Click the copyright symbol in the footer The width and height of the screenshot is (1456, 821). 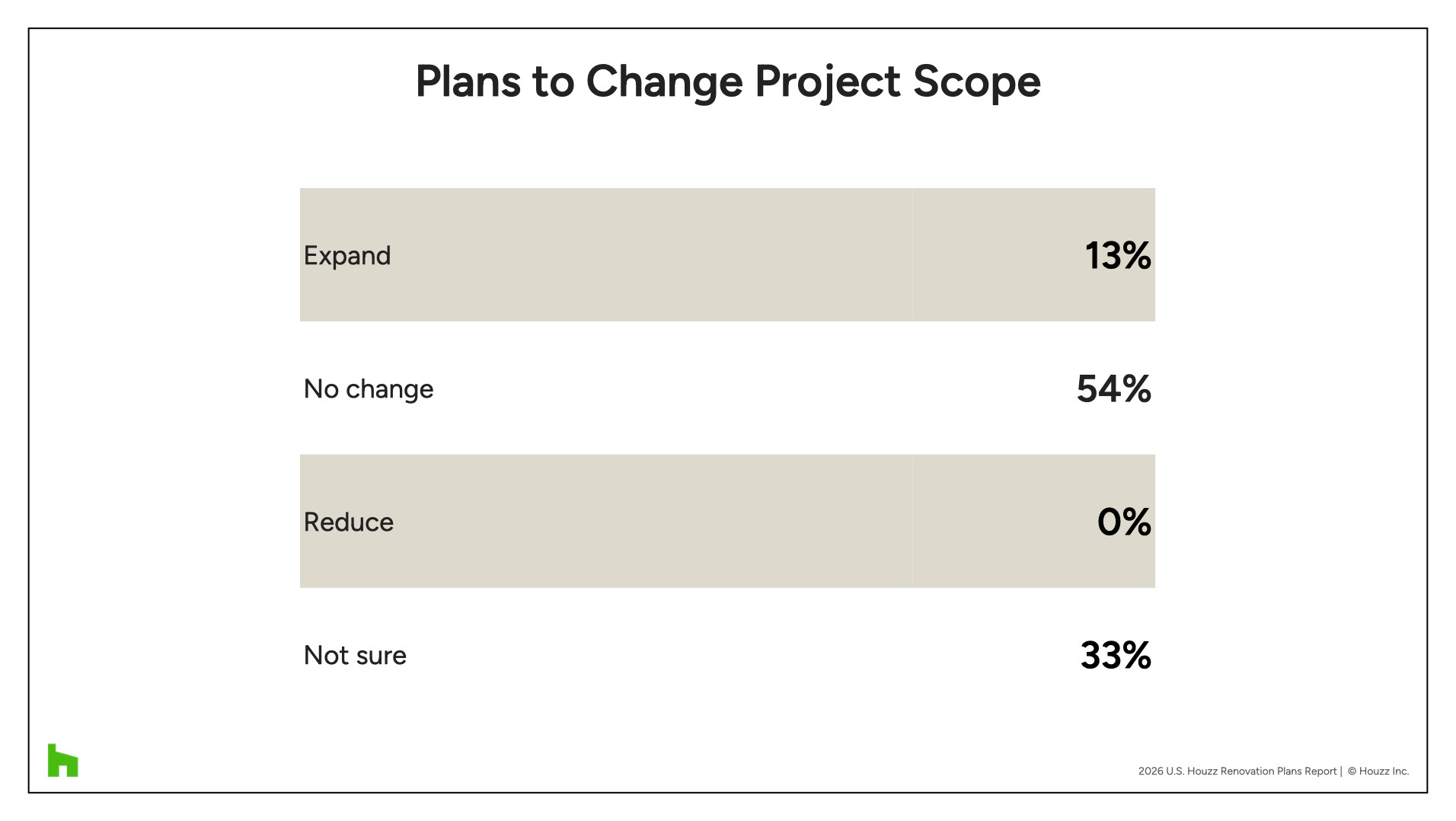tap(1352, 771)
